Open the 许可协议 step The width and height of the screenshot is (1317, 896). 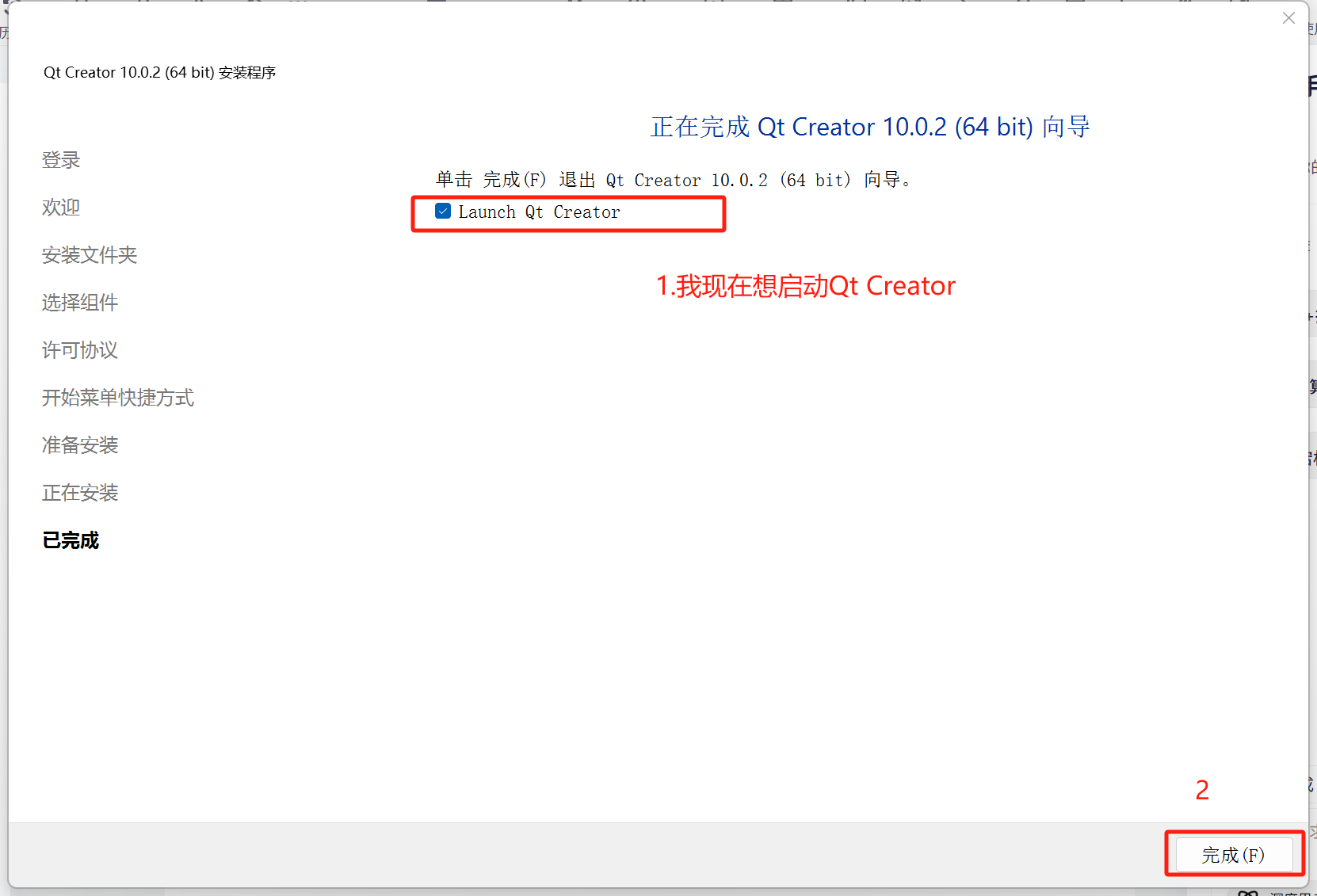(x=79, y=350)
